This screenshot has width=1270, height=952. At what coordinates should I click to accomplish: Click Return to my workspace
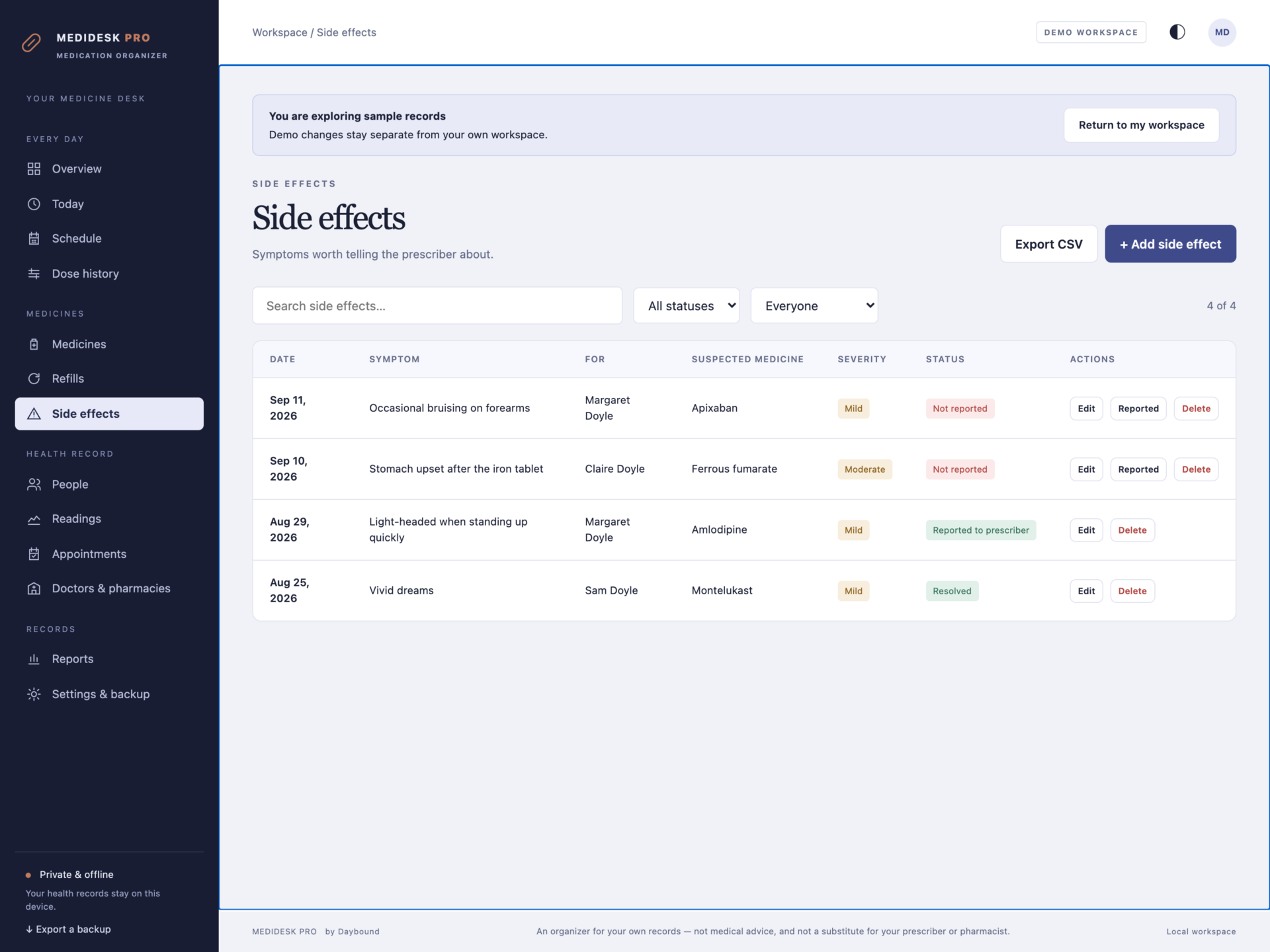(1141, 125)
